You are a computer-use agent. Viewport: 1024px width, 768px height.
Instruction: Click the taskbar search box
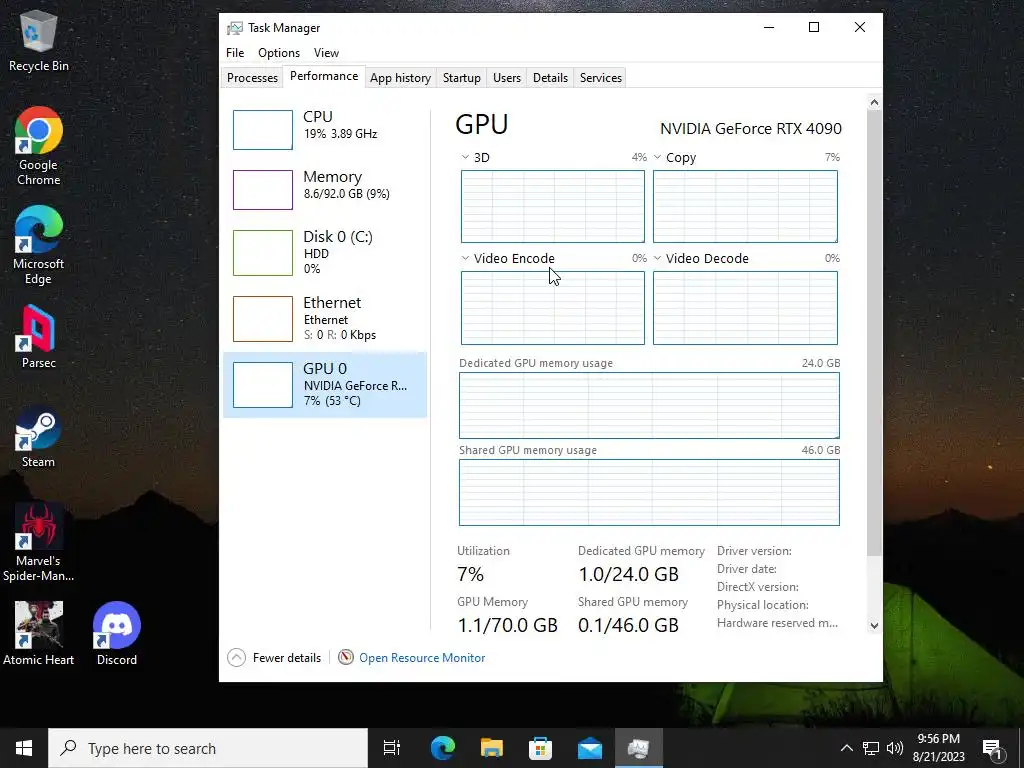208,748
